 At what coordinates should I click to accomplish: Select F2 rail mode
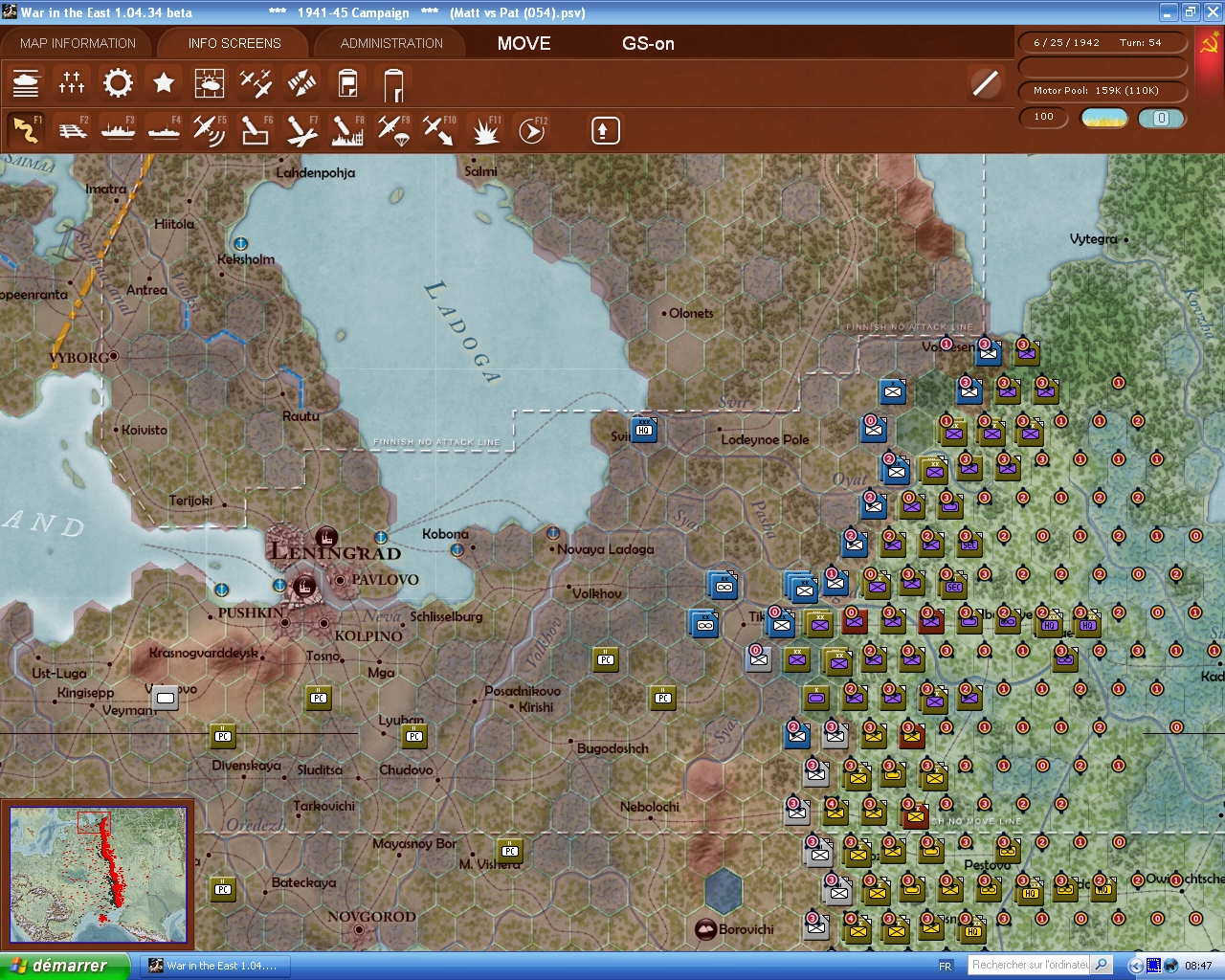72,129
